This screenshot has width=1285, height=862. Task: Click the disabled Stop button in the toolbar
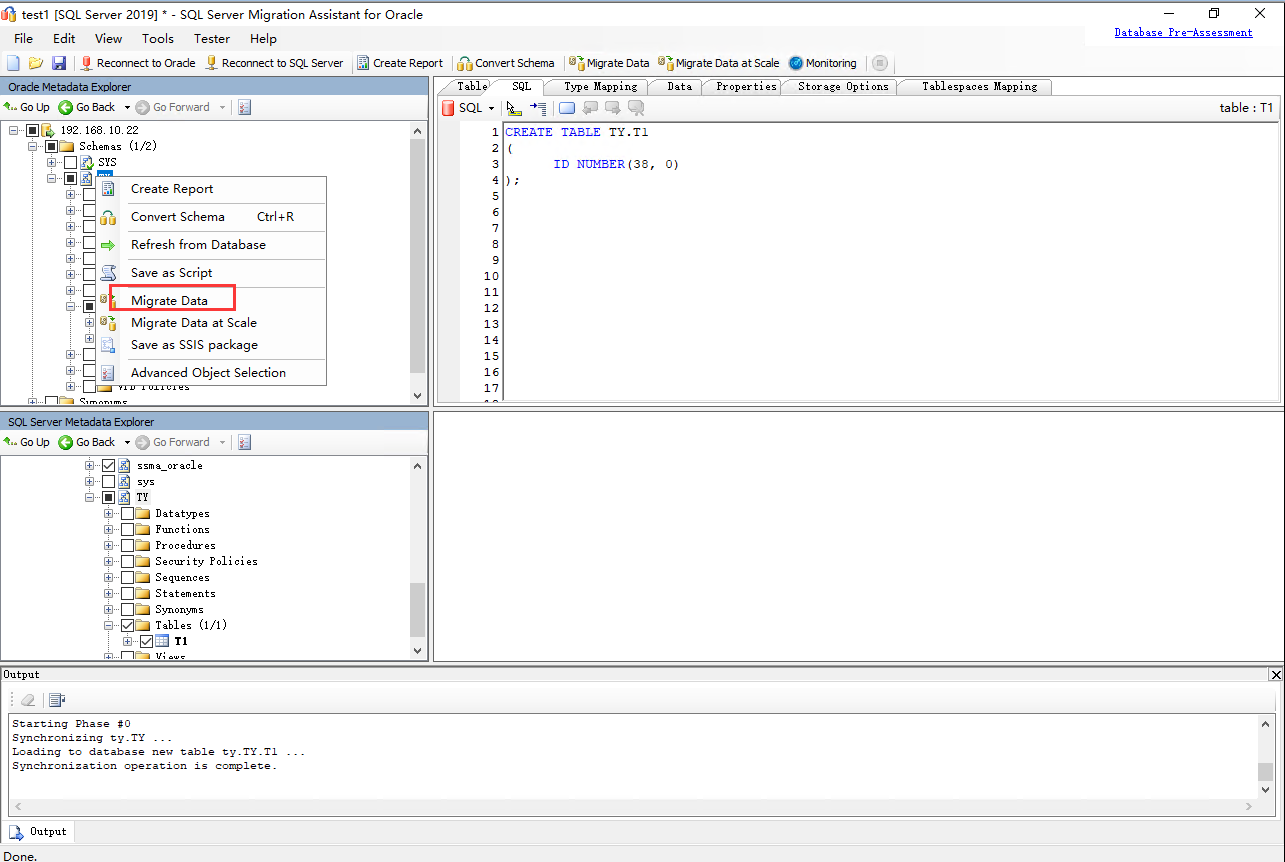coord(880,63)
